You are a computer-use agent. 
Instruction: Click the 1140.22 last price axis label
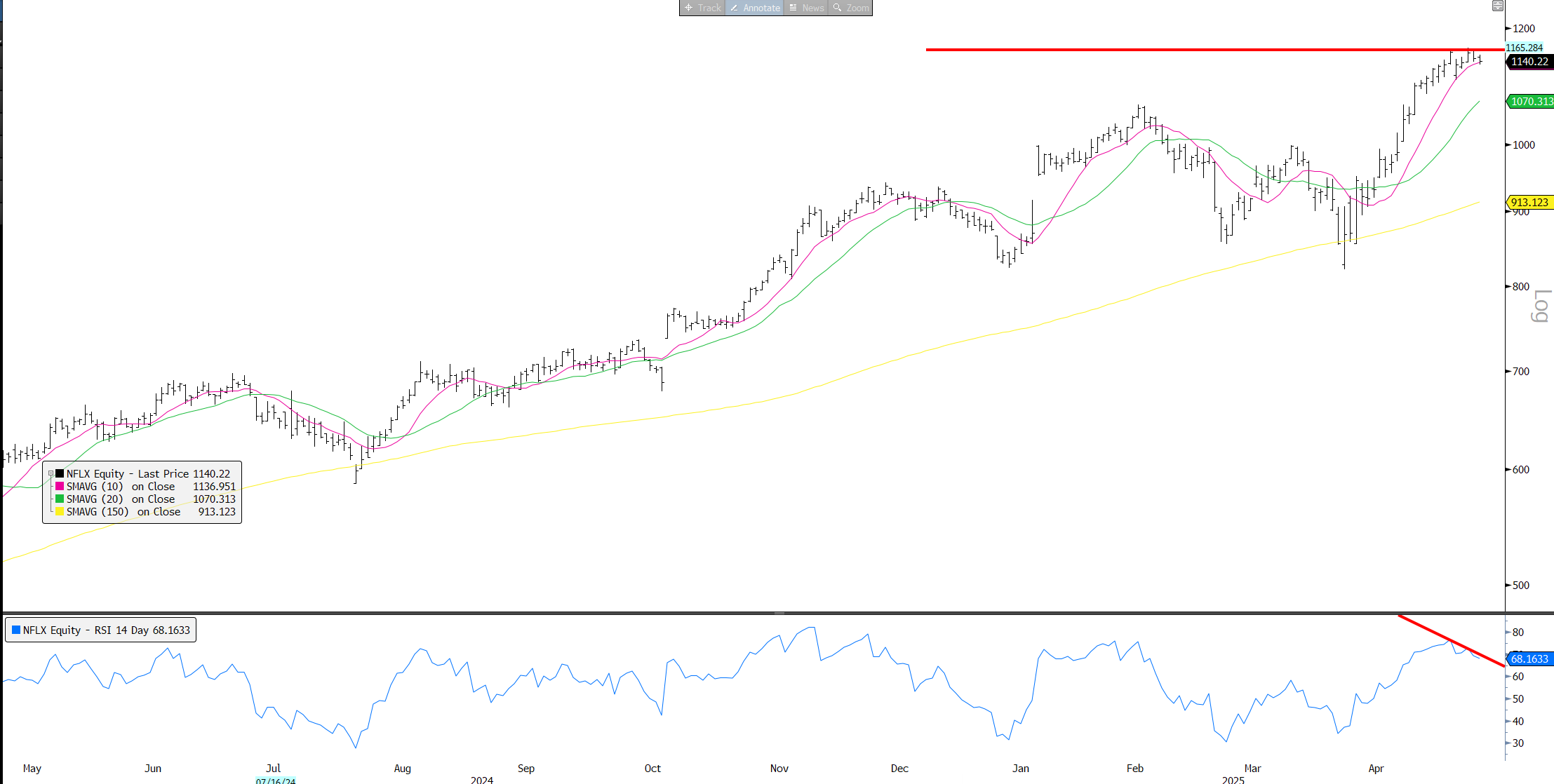tap(1529, 62)
